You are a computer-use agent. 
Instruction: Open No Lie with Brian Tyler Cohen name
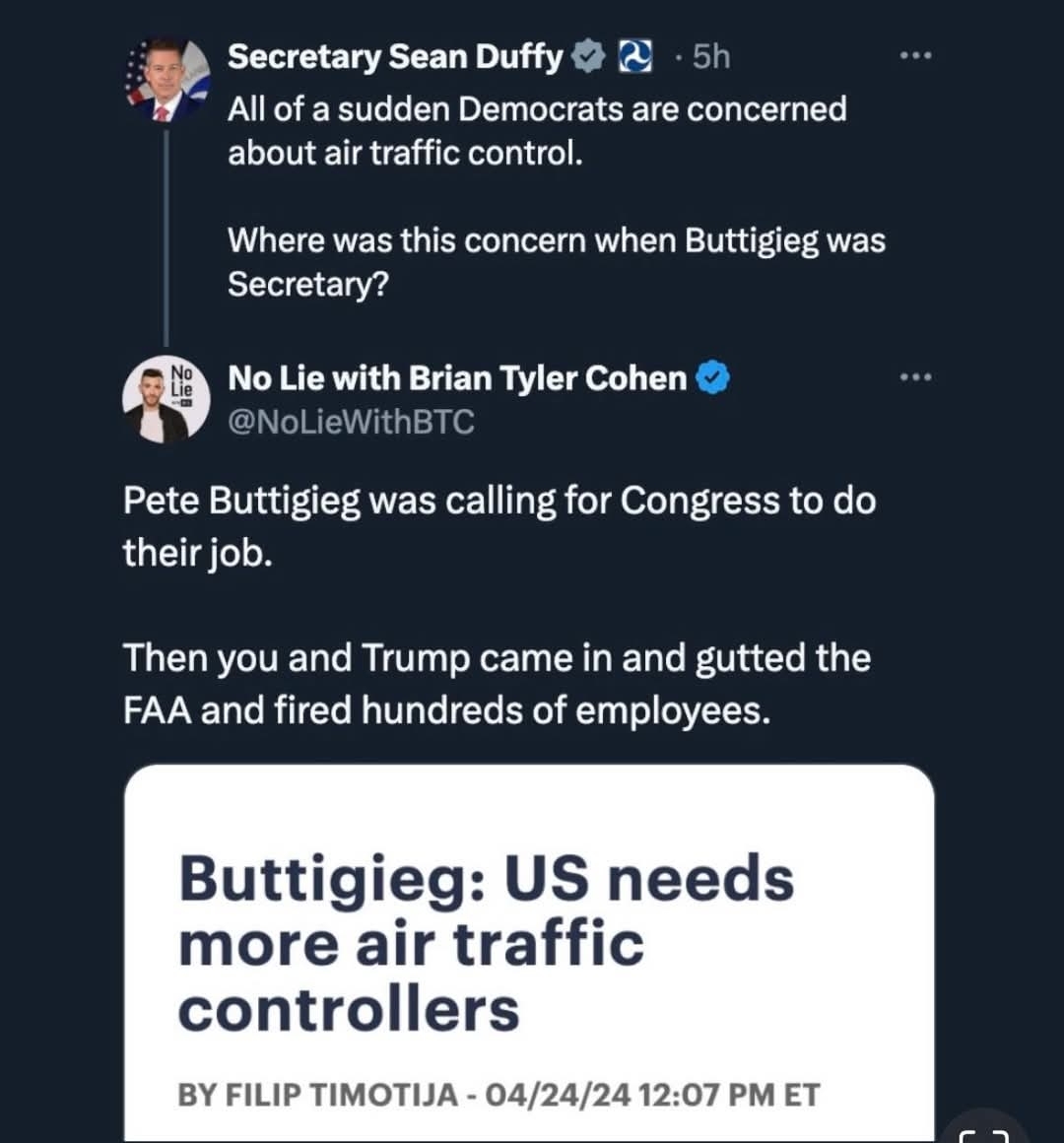click(x=457, y=378)
